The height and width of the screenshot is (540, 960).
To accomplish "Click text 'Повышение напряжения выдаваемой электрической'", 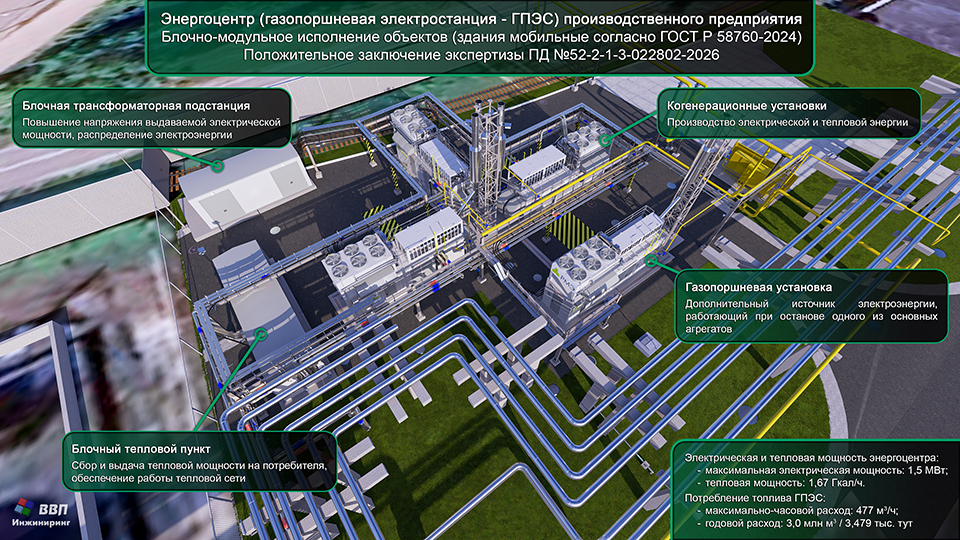I will click(151, 122).
